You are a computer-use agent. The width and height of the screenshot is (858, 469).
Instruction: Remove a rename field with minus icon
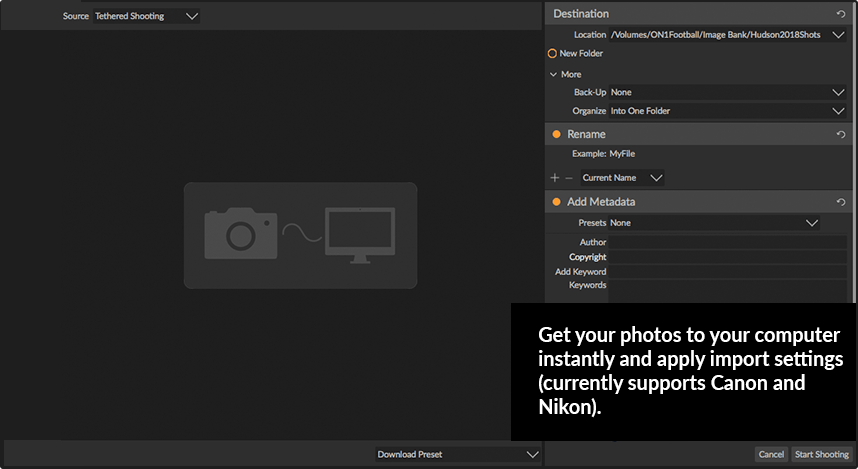[x=569, y=178]
